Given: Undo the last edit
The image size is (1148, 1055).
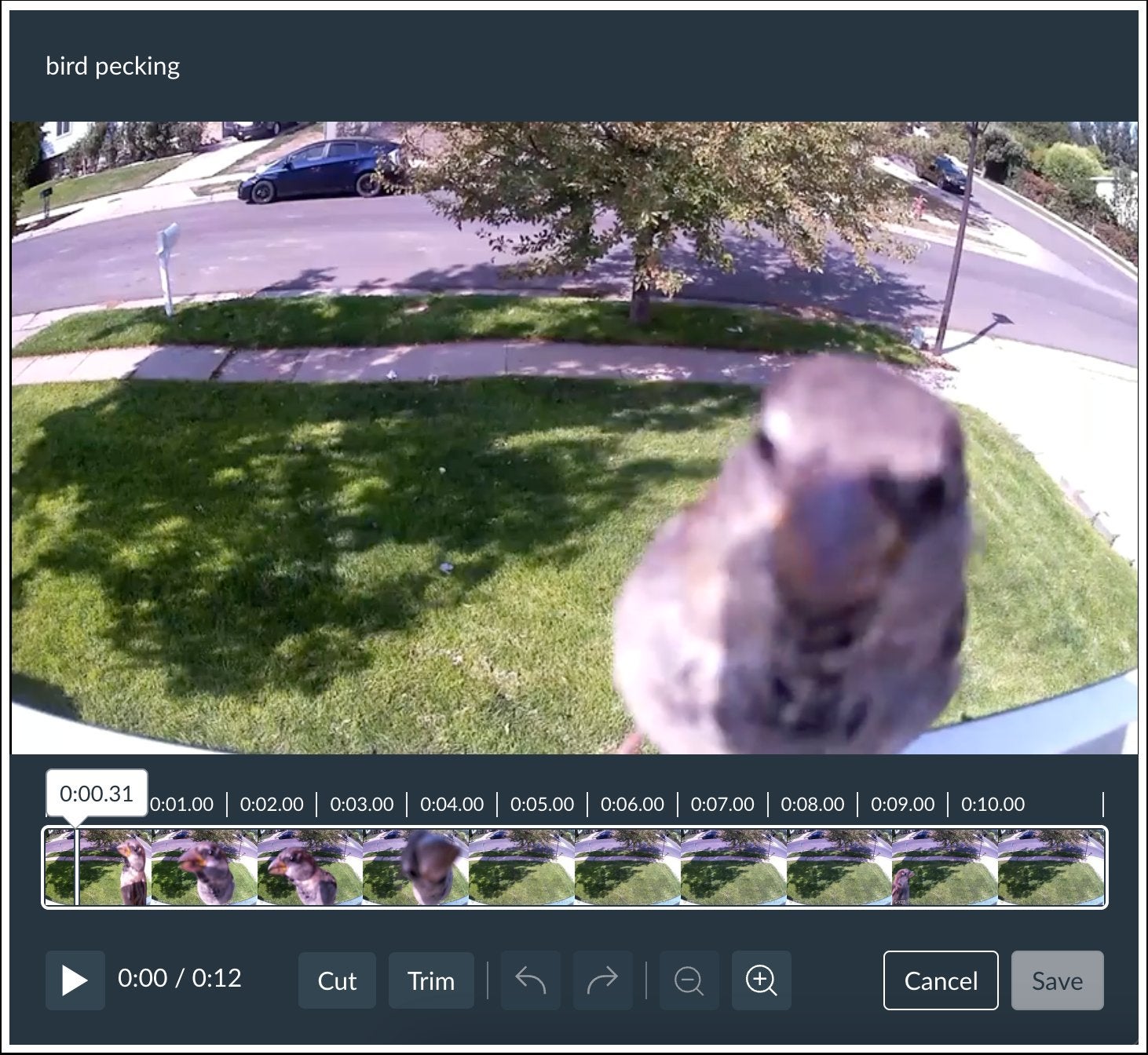Looking at the screenshot, I should point(530,980).
